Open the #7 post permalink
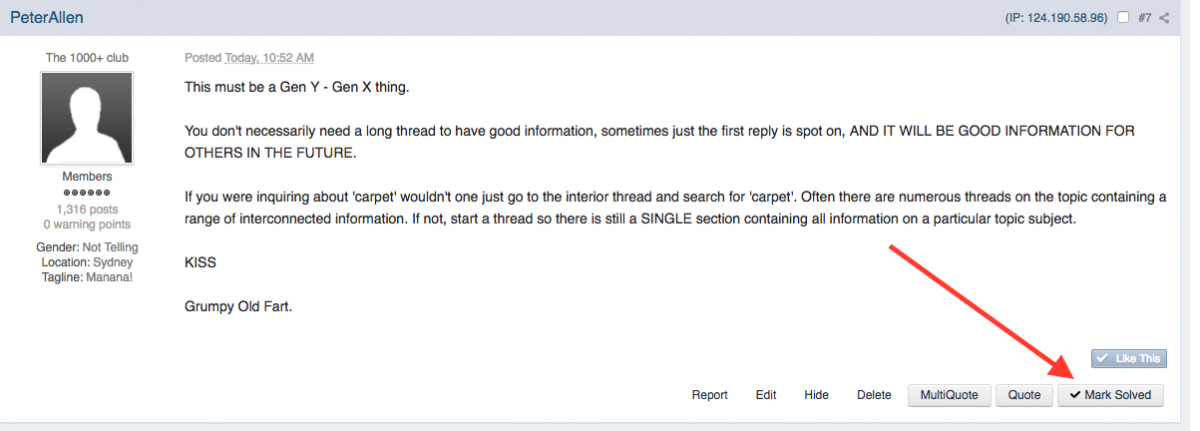This screenshot has height=431, width=1200. click(1145, 18)
